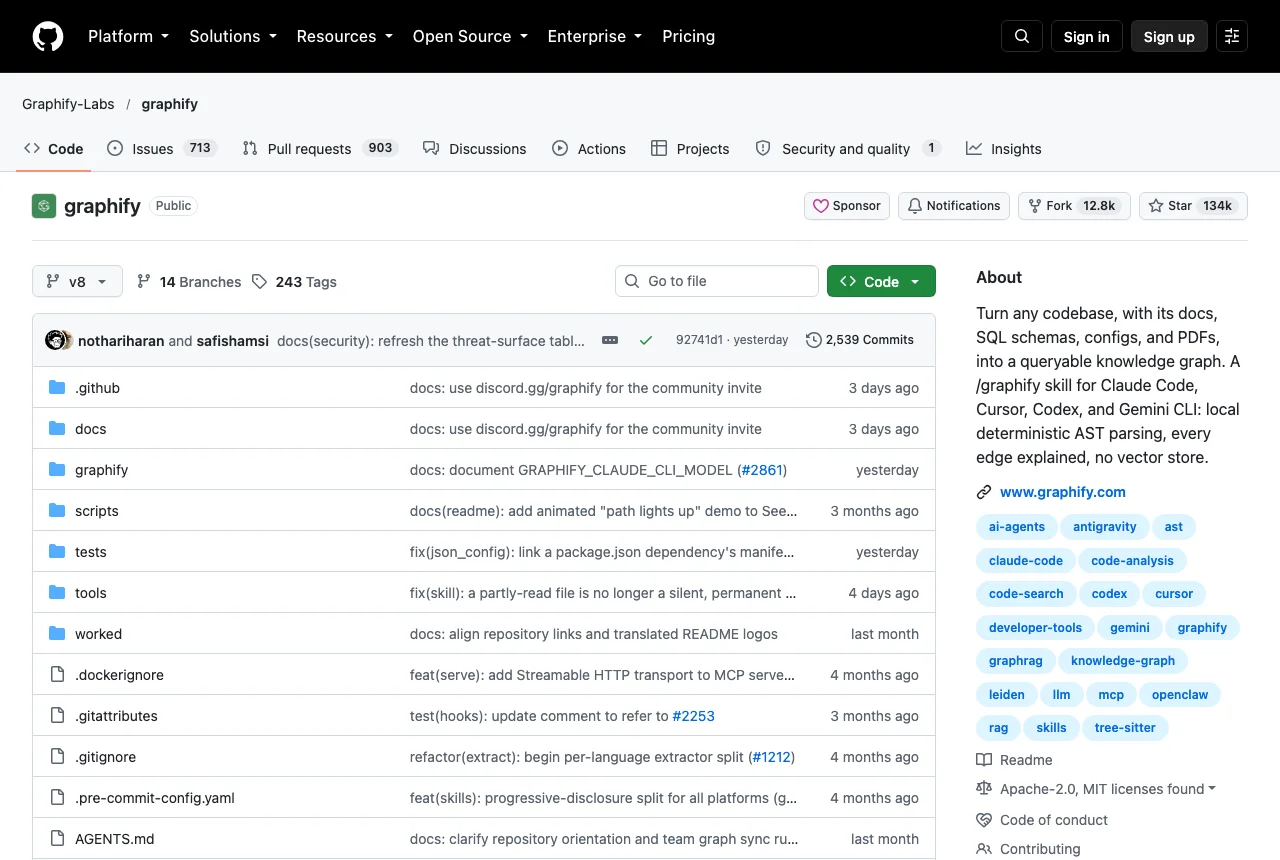
Task: Expand the commit message ellipsis icon
Action: 610,340
